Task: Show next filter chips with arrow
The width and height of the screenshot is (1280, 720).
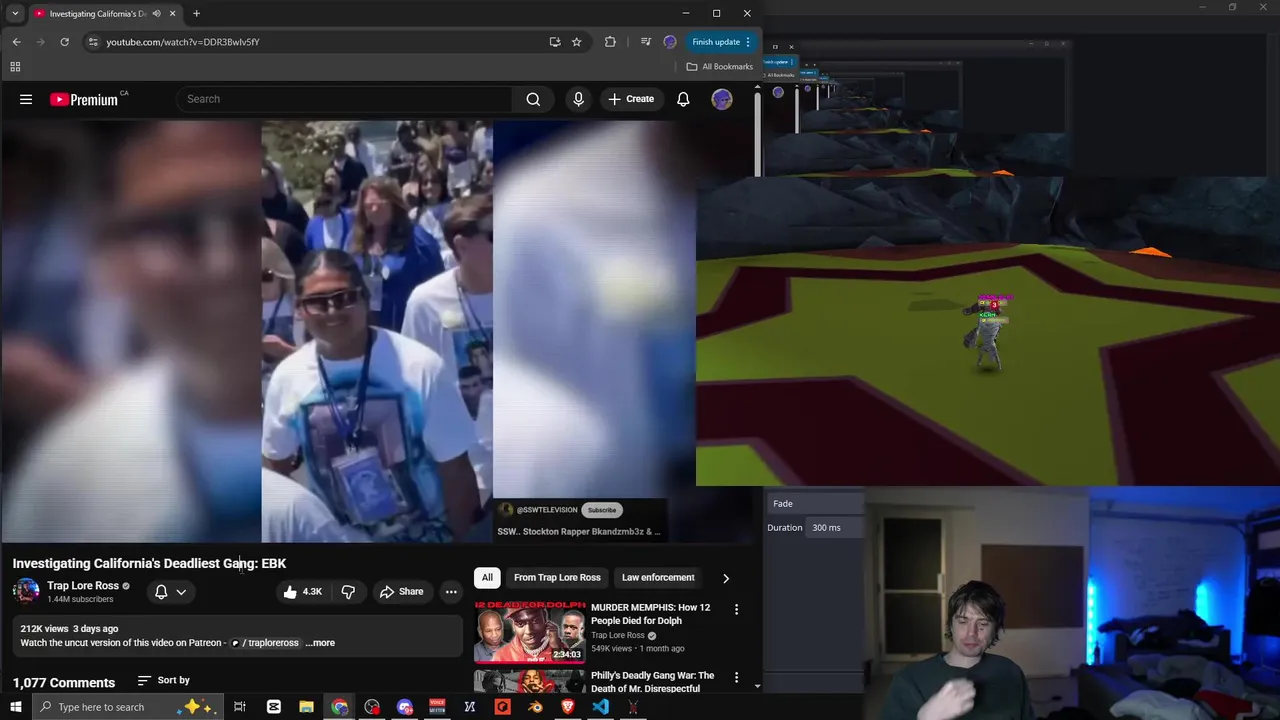Action: click(726, 578)
